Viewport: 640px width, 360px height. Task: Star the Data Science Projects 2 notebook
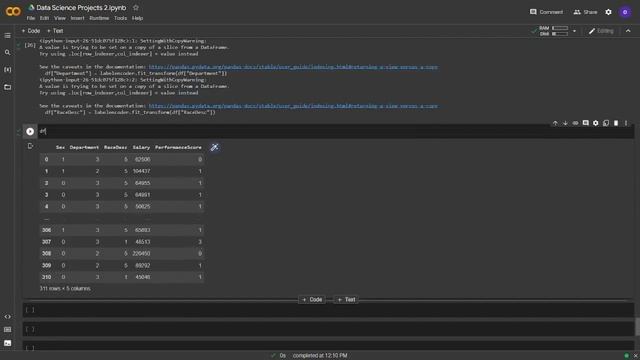136,8
